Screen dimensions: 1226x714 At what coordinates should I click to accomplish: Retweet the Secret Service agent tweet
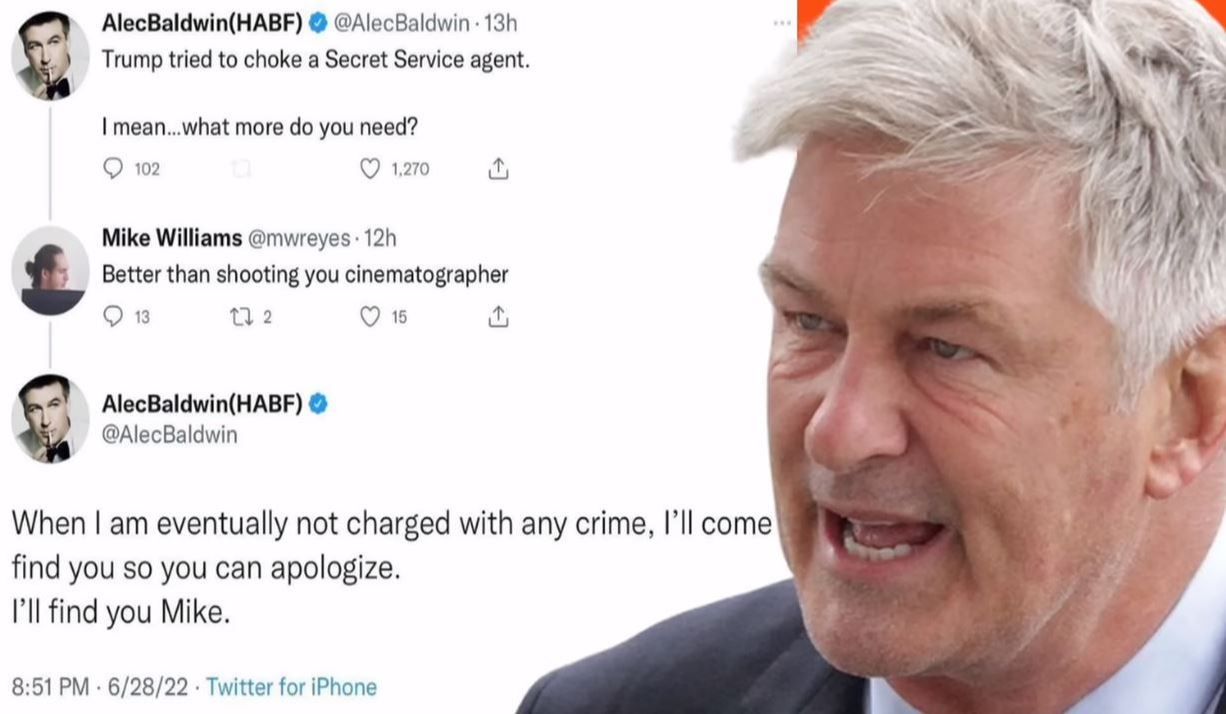[240, 170]
